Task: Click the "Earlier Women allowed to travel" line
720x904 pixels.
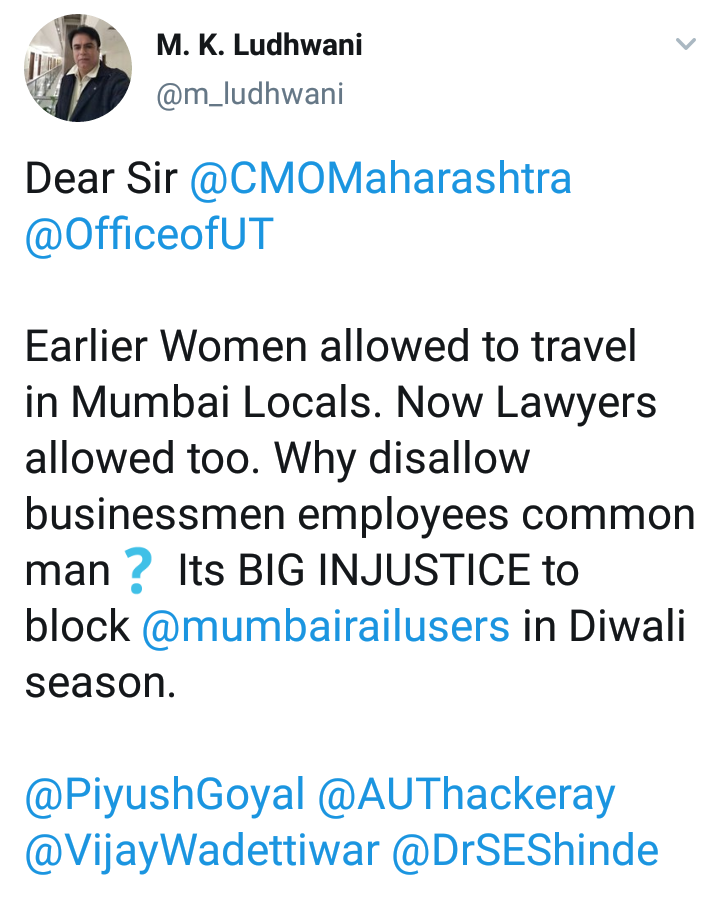Action: (330, 347)
